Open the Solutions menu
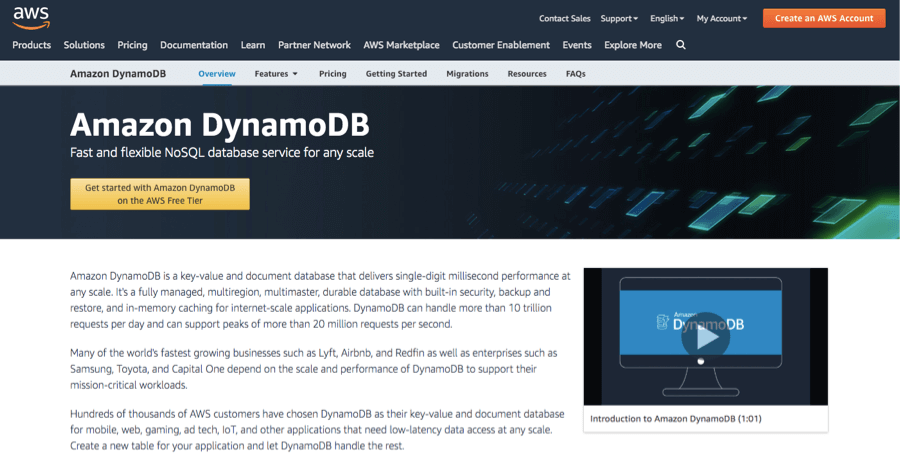900x461 pixels. [x=84, y=45]
